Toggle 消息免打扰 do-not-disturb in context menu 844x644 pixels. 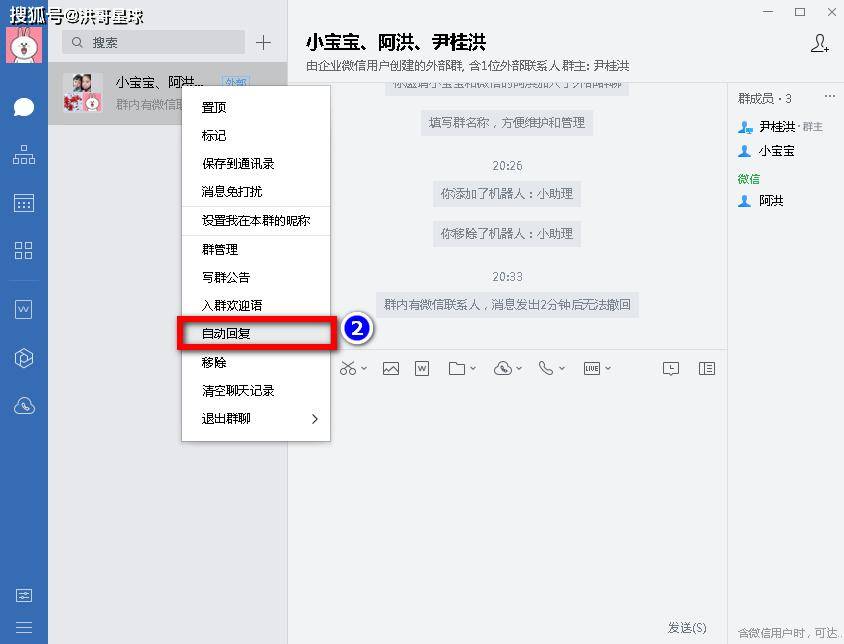coord(232,191)
